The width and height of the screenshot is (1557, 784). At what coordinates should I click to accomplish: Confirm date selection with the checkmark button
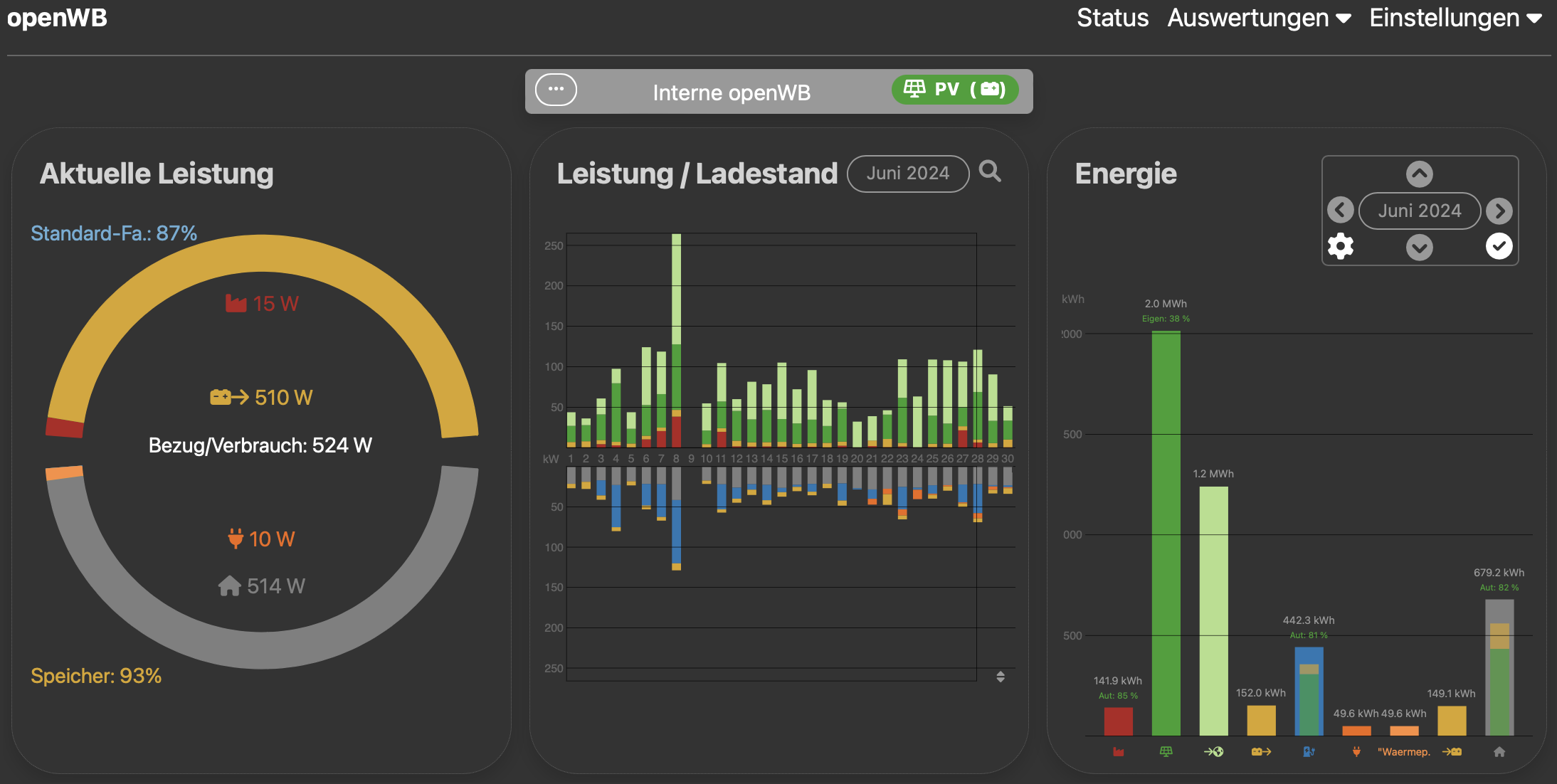click(1499, 246)
